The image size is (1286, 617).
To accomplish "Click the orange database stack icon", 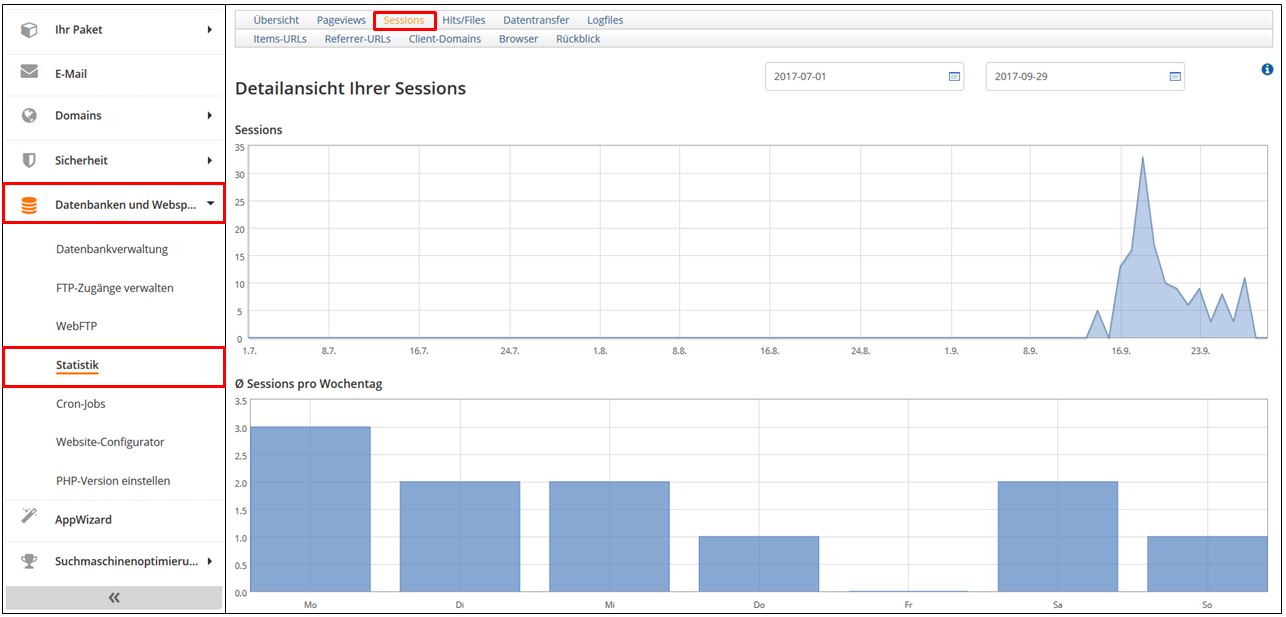I will point(29,205).
